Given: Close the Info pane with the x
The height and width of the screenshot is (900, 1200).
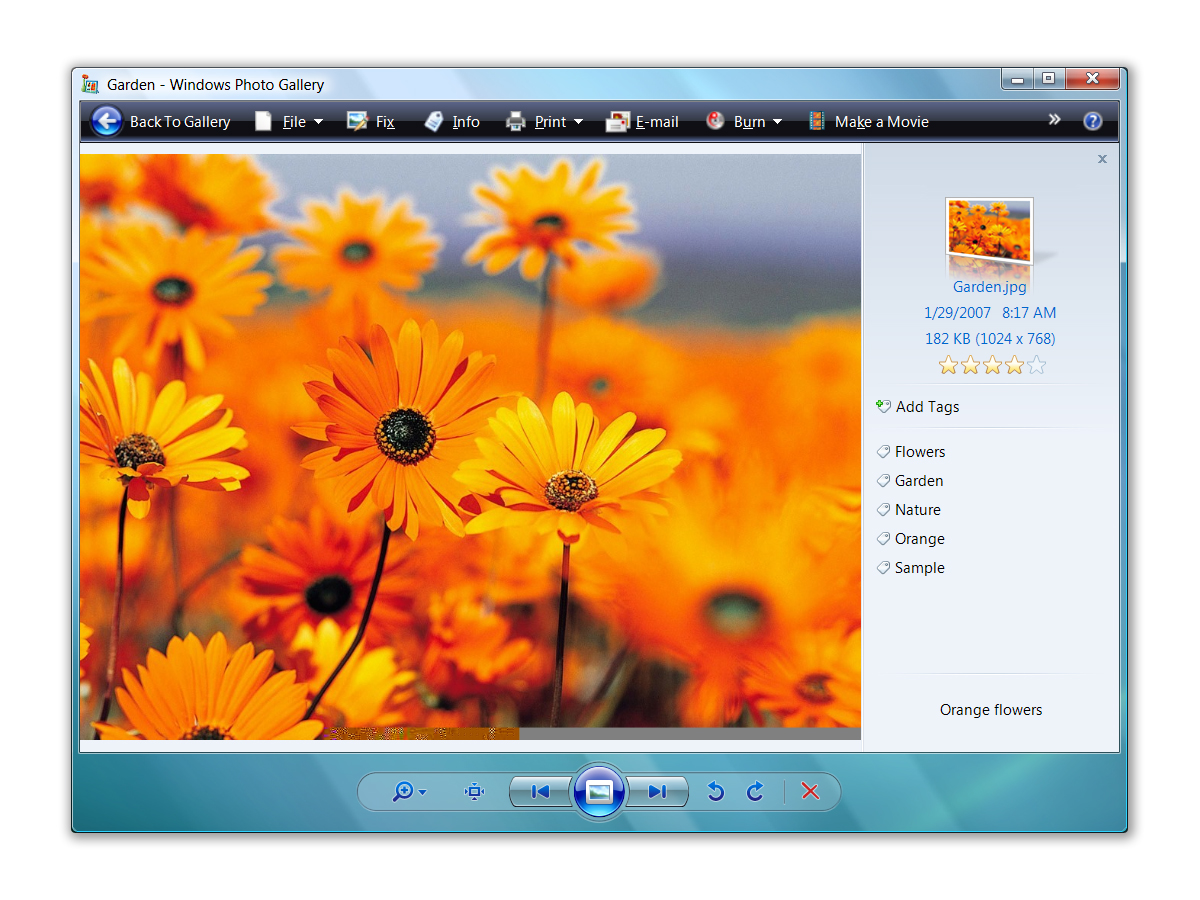Looking at the screenshot, I should 1102,159.
